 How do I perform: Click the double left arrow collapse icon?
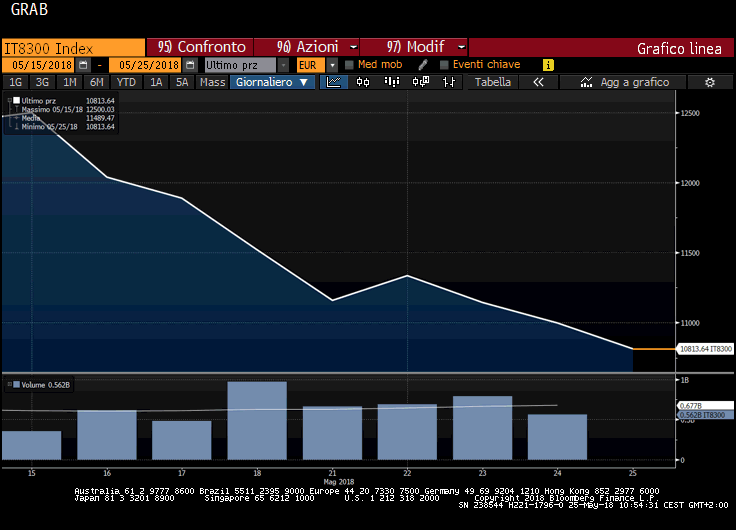click(539, 82)
